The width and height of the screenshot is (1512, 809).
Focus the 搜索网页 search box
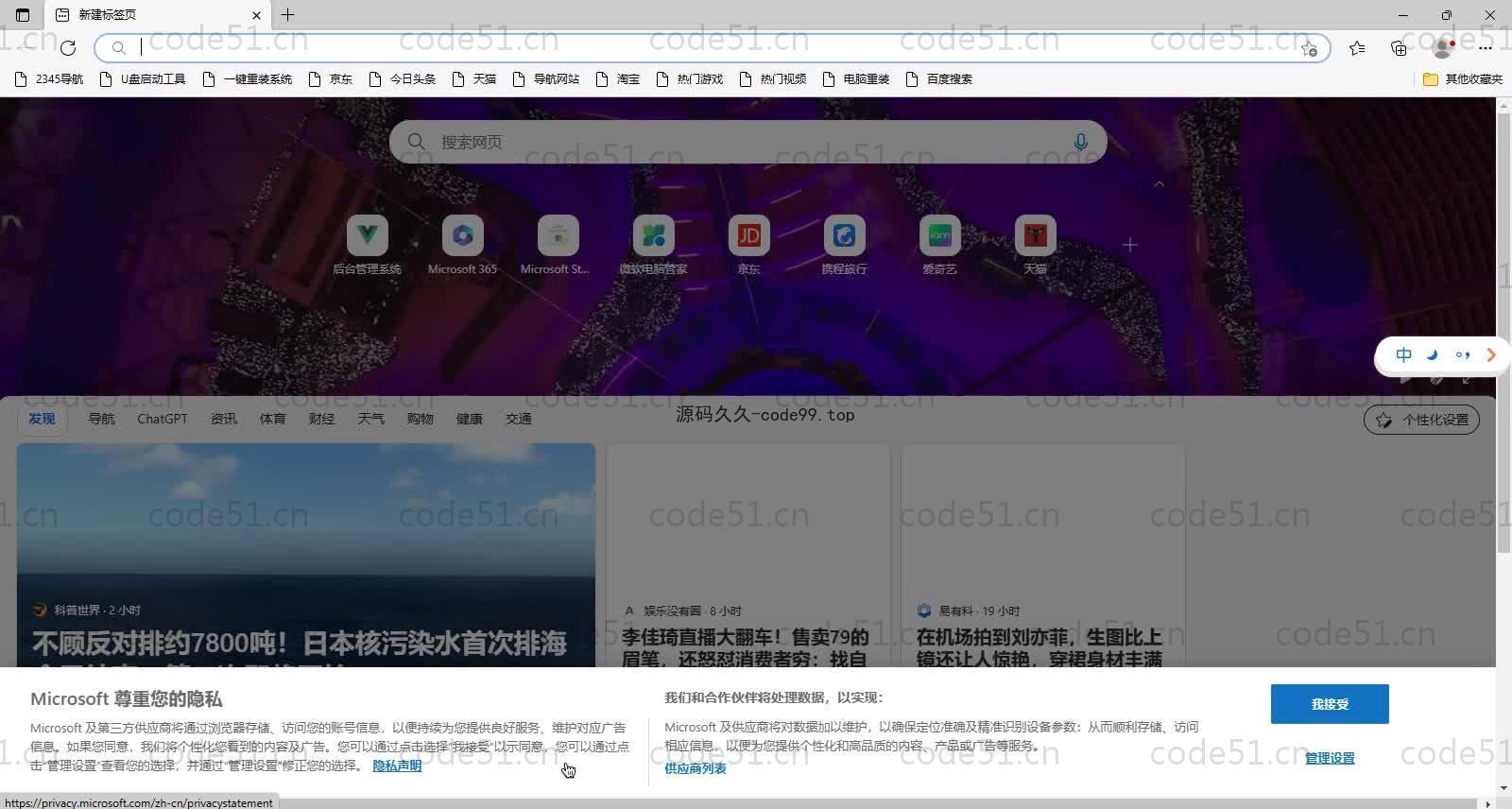pyautogui.click(x=748, y=142)
